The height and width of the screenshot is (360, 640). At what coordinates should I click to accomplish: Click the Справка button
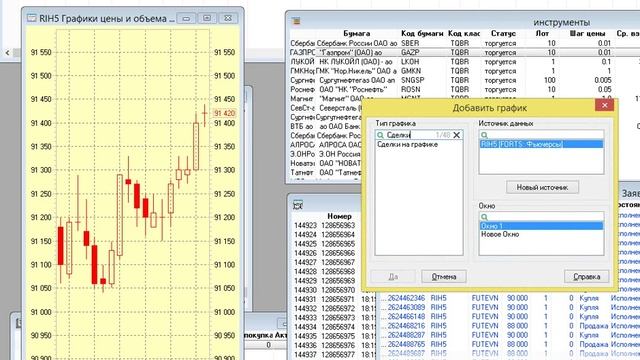click(587, 277)
